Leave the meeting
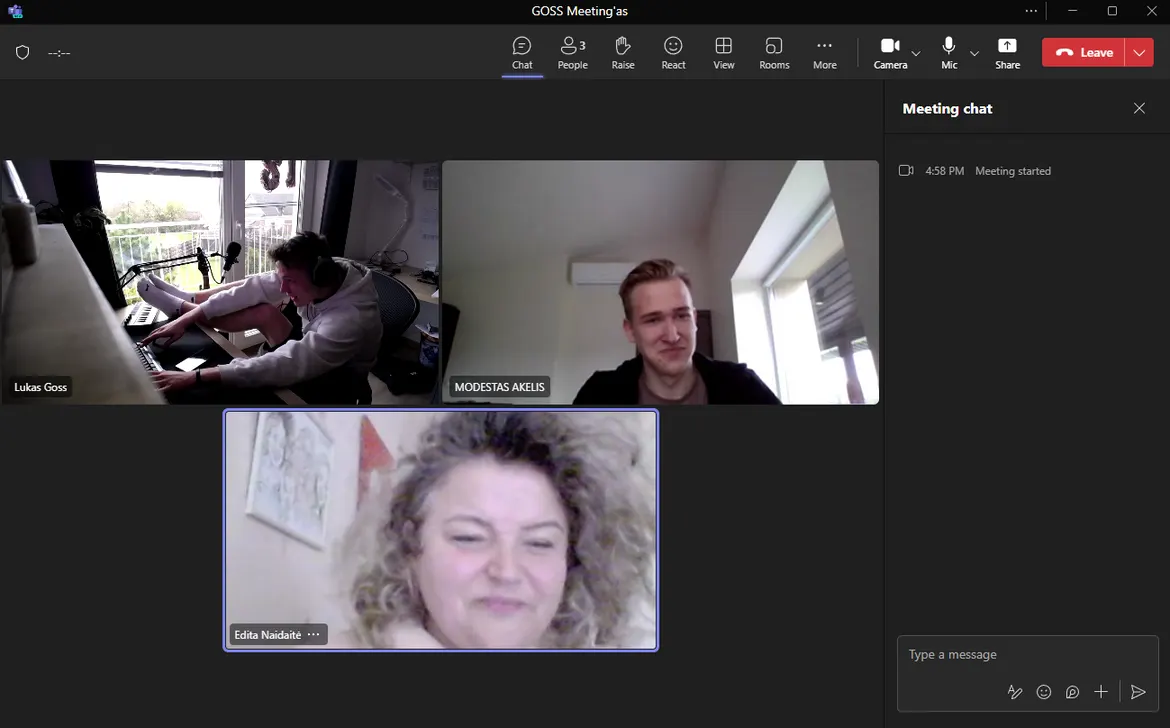Screen dimensions: 1170x728 coord(1083,52)
